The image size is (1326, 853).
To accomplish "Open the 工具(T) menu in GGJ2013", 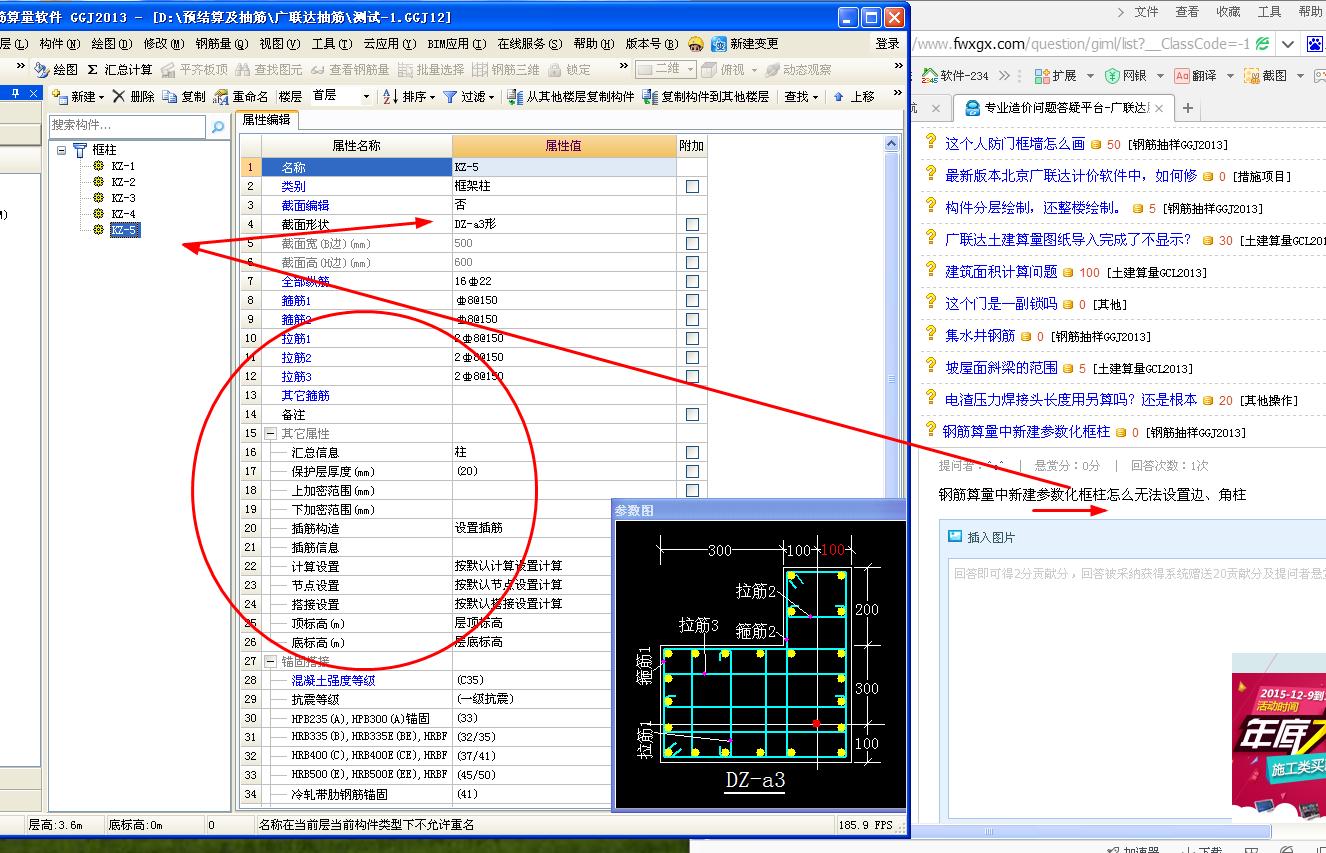I will click(331, 44).
